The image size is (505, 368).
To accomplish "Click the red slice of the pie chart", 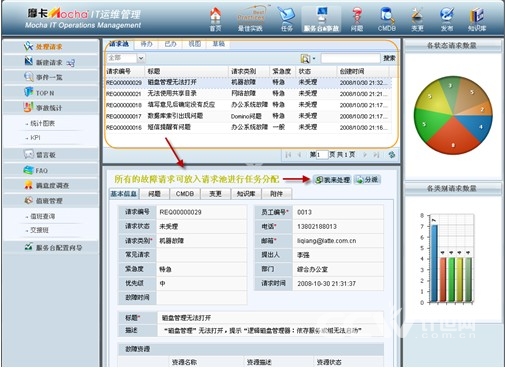I will (453, 137).
